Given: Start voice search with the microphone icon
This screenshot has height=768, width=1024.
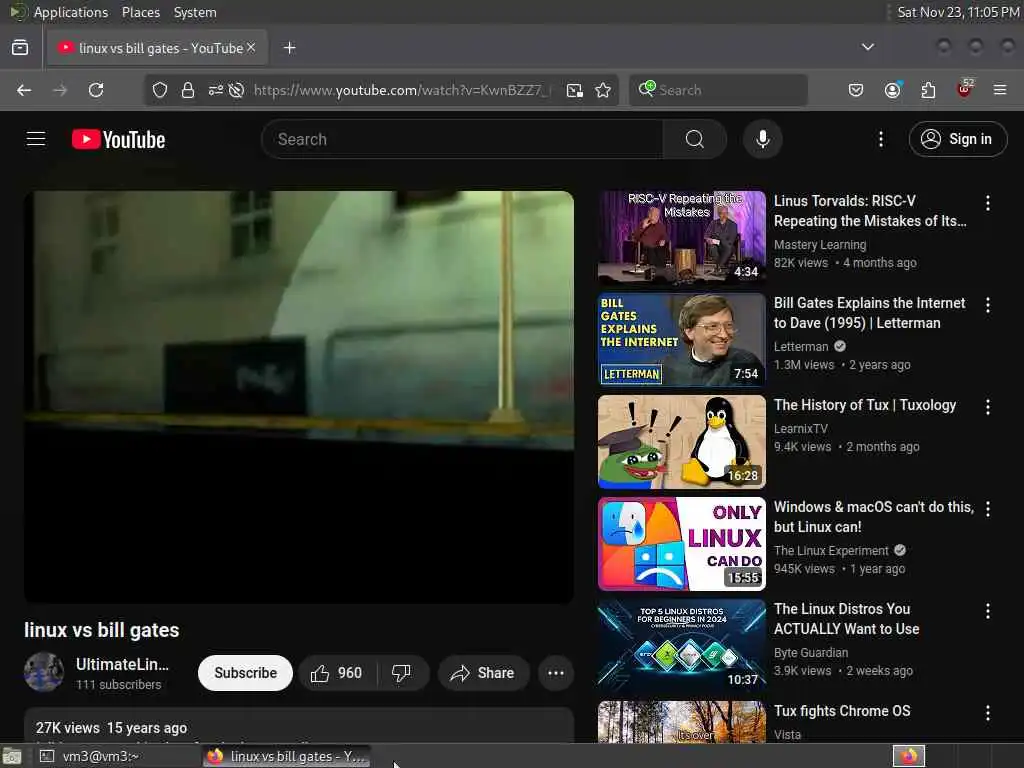Looking at the screenshot, I should (x=762, y=139).
